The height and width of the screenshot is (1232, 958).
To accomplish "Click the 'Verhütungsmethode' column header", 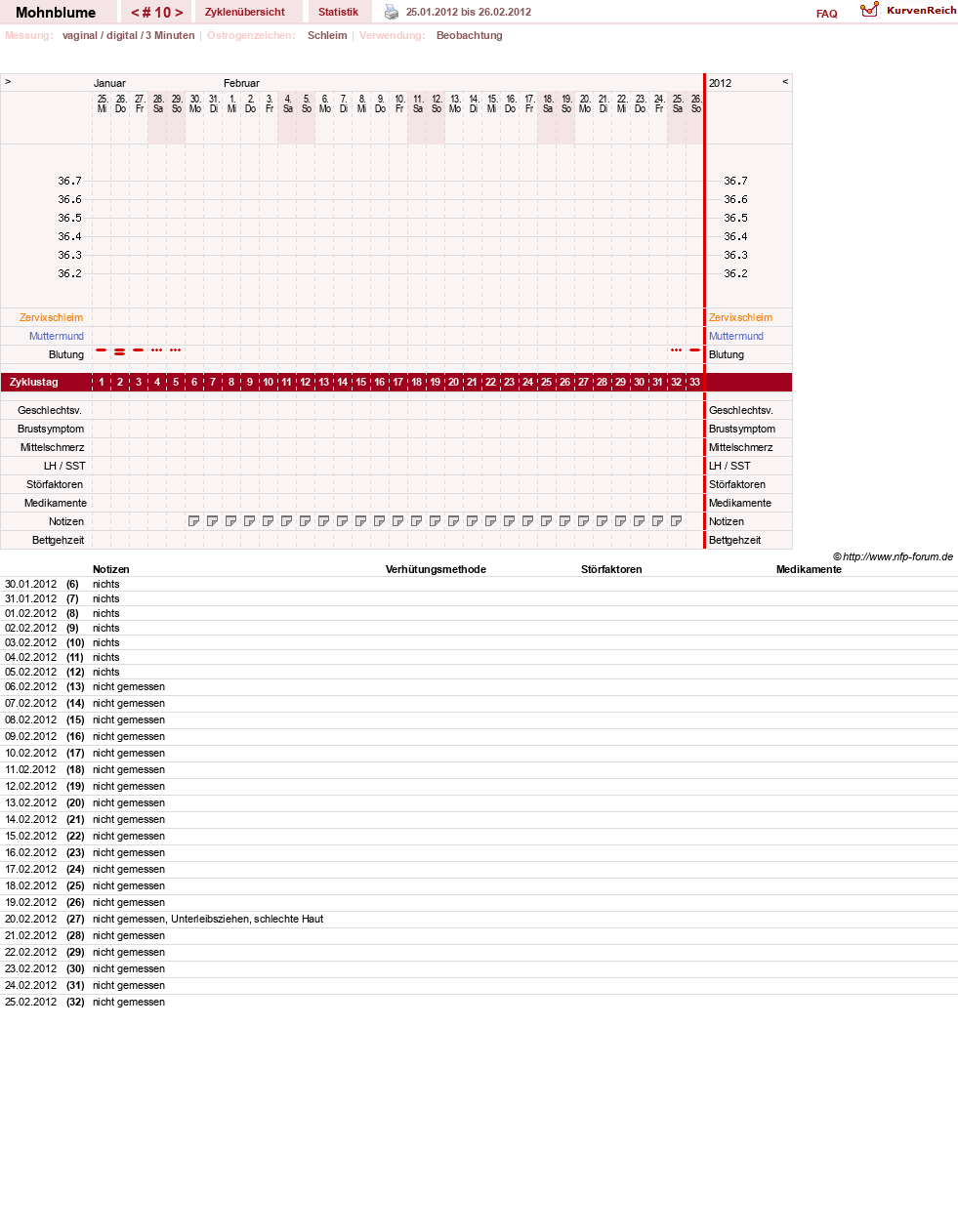I will point(436,569).
